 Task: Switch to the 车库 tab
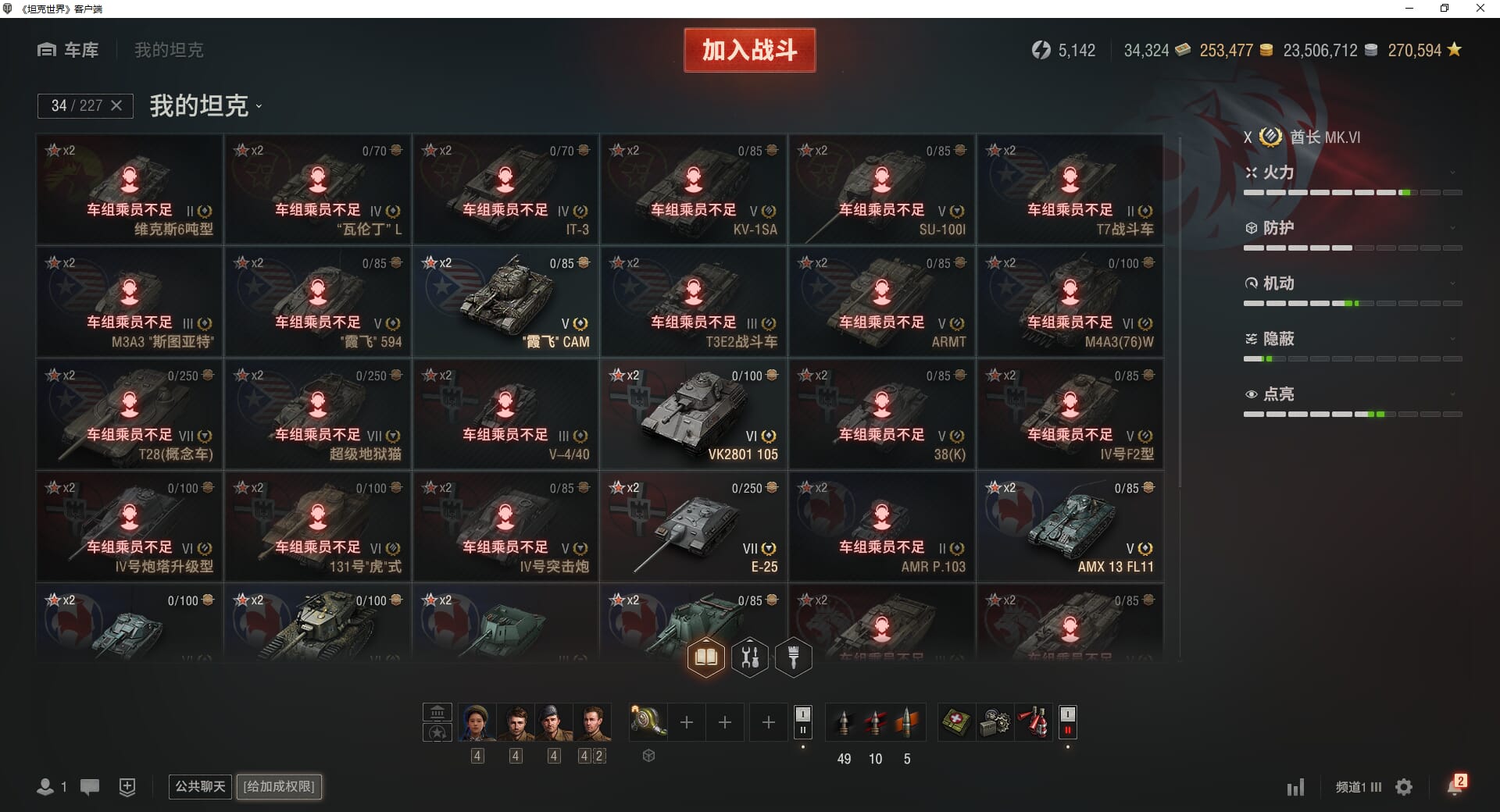pos(68,50)
